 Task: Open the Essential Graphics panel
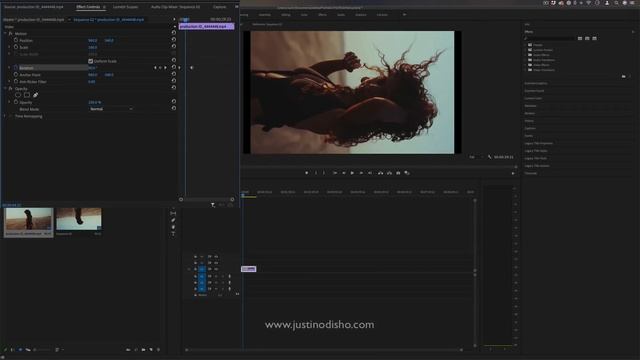tap(536, 83)
